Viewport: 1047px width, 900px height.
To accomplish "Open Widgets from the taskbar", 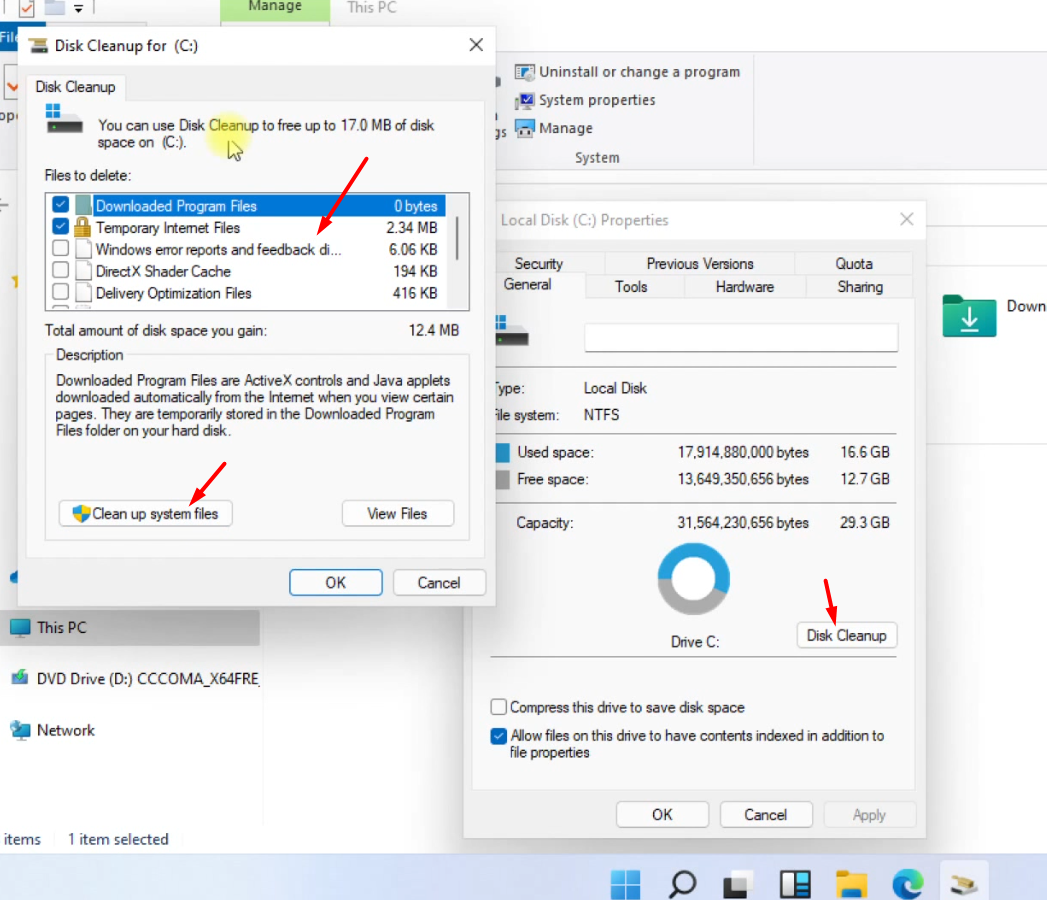I will point(795,884).
